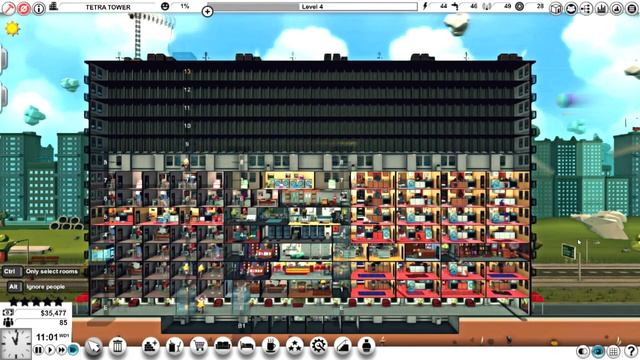Click the 1% satisfaction value
This screenshot has height=360, width=640.
pos(184,7)
